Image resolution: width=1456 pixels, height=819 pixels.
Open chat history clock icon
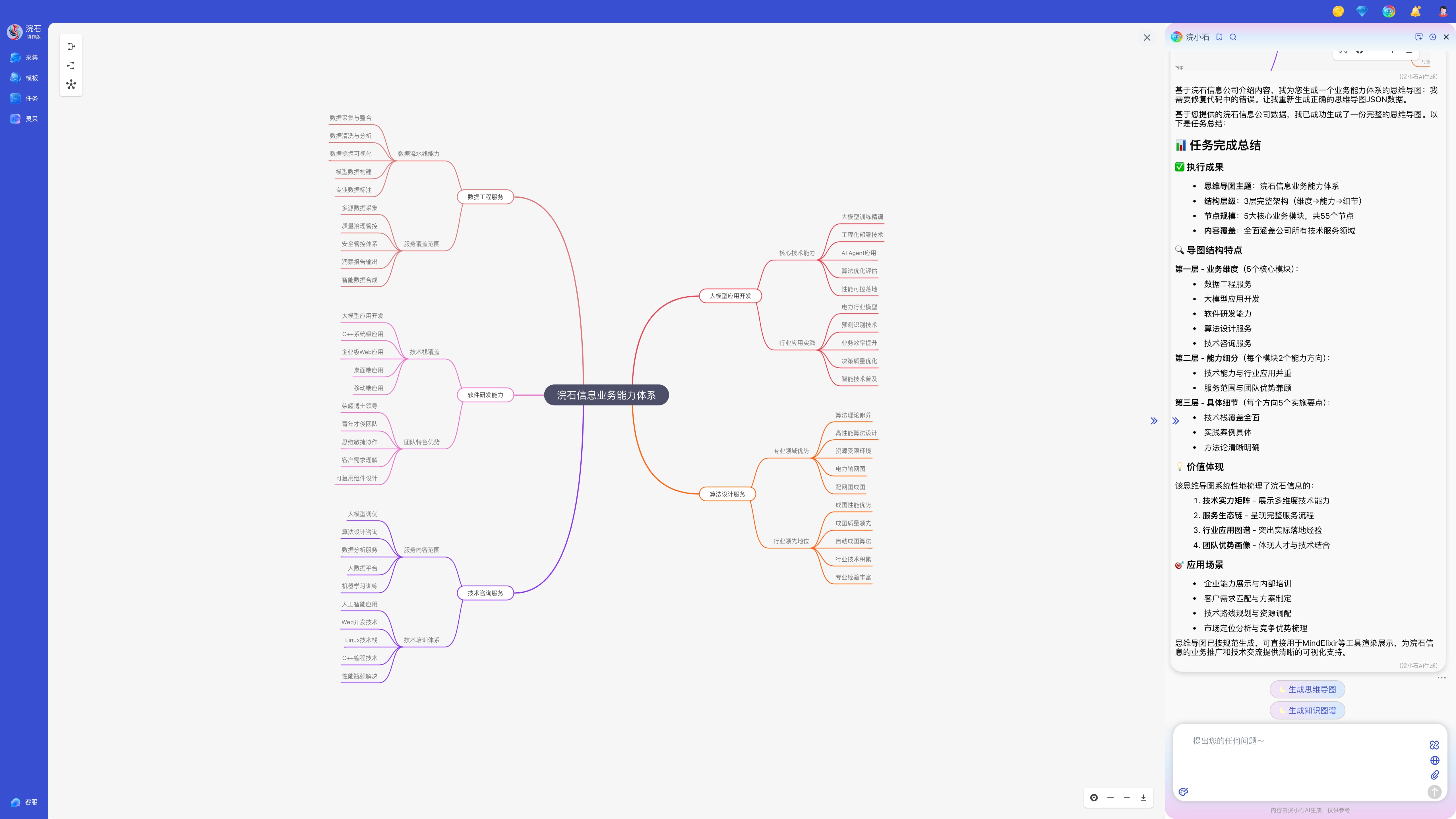click(x=1432, y=37)
